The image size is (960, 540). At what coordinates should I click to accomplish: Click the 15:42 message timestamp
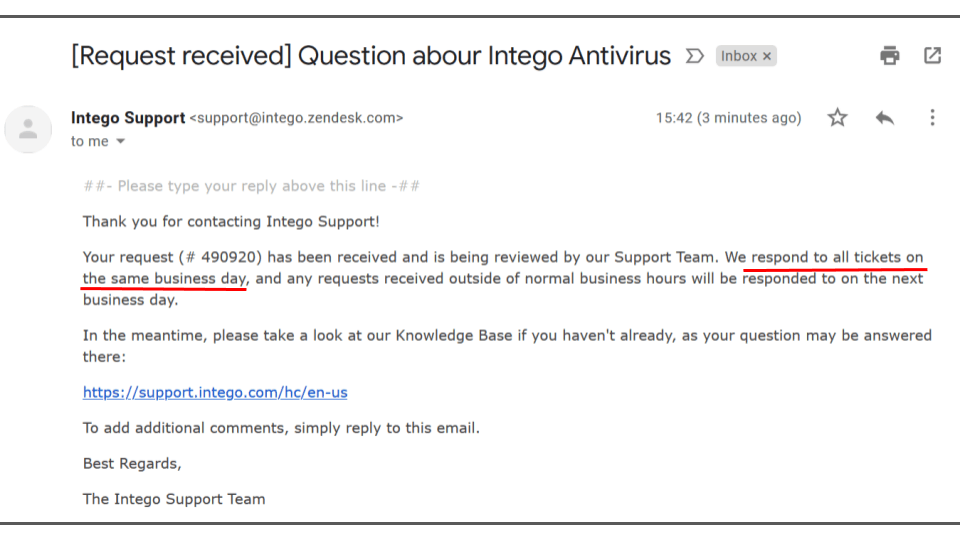pos(729,118)
